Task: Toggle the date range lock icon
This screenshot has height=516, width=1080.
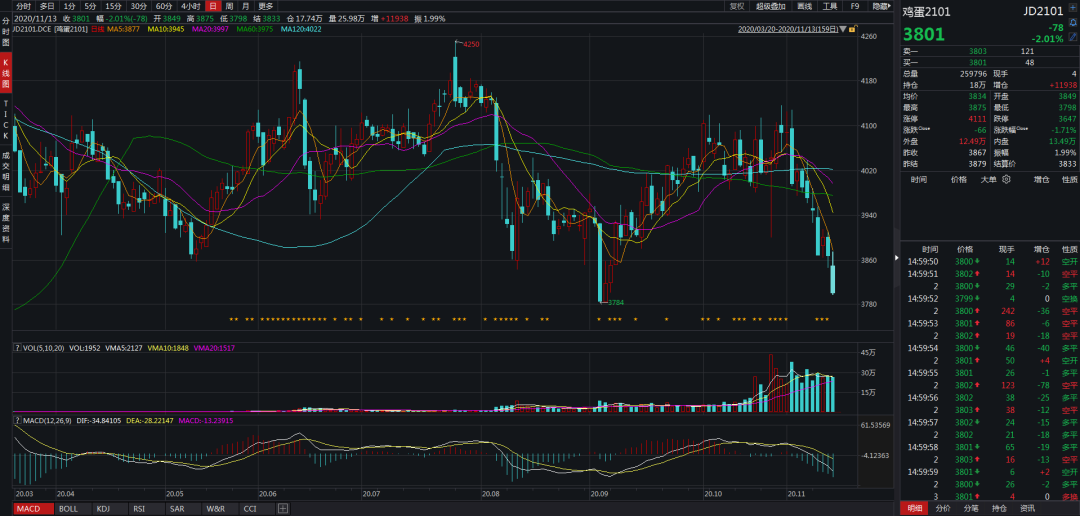Action: coord(852,30)
